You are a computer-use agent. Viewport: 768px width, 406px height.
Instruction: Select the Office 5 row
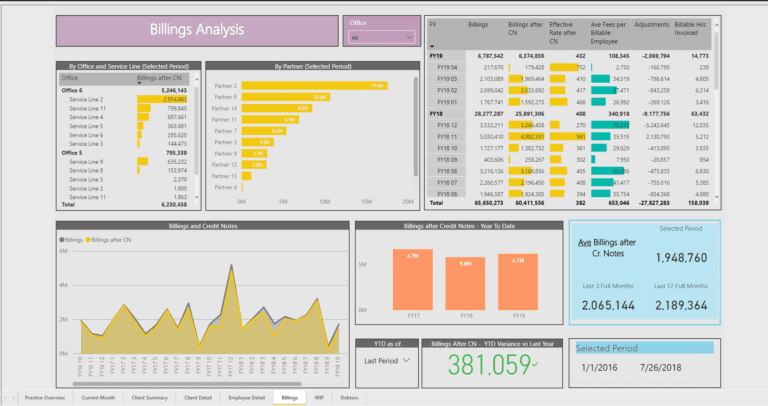pos(124,153)
